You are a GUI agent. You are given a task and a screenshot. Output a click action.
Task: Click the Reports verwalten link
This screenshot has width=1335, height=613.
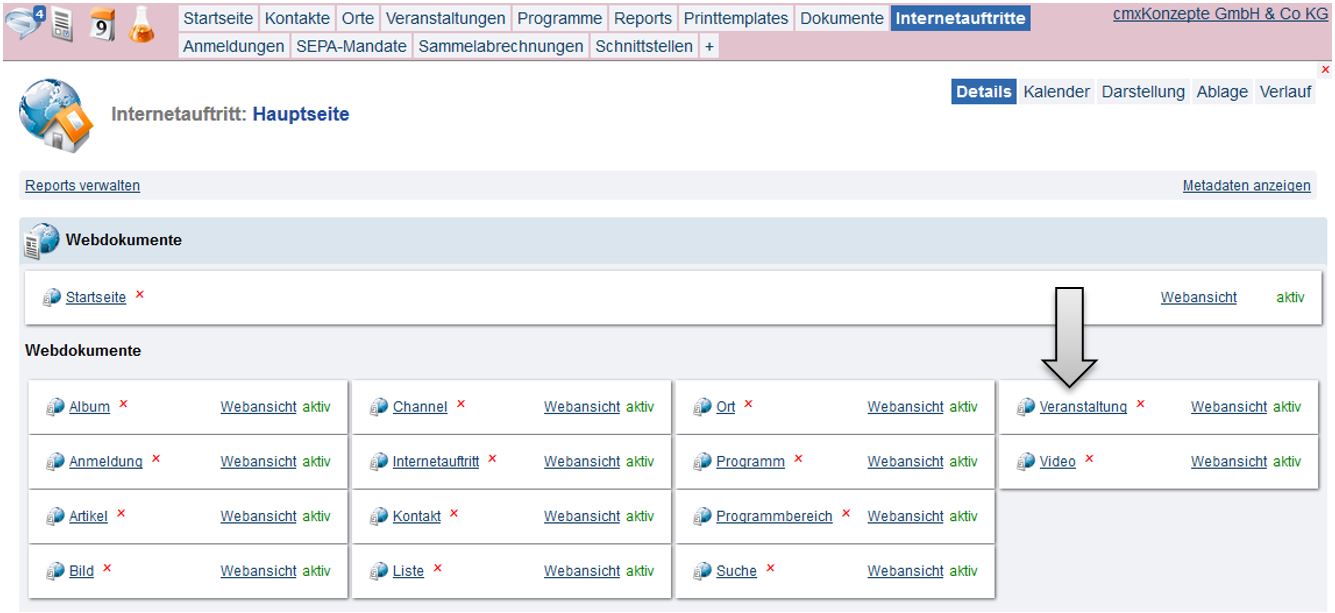pos(82,186)
